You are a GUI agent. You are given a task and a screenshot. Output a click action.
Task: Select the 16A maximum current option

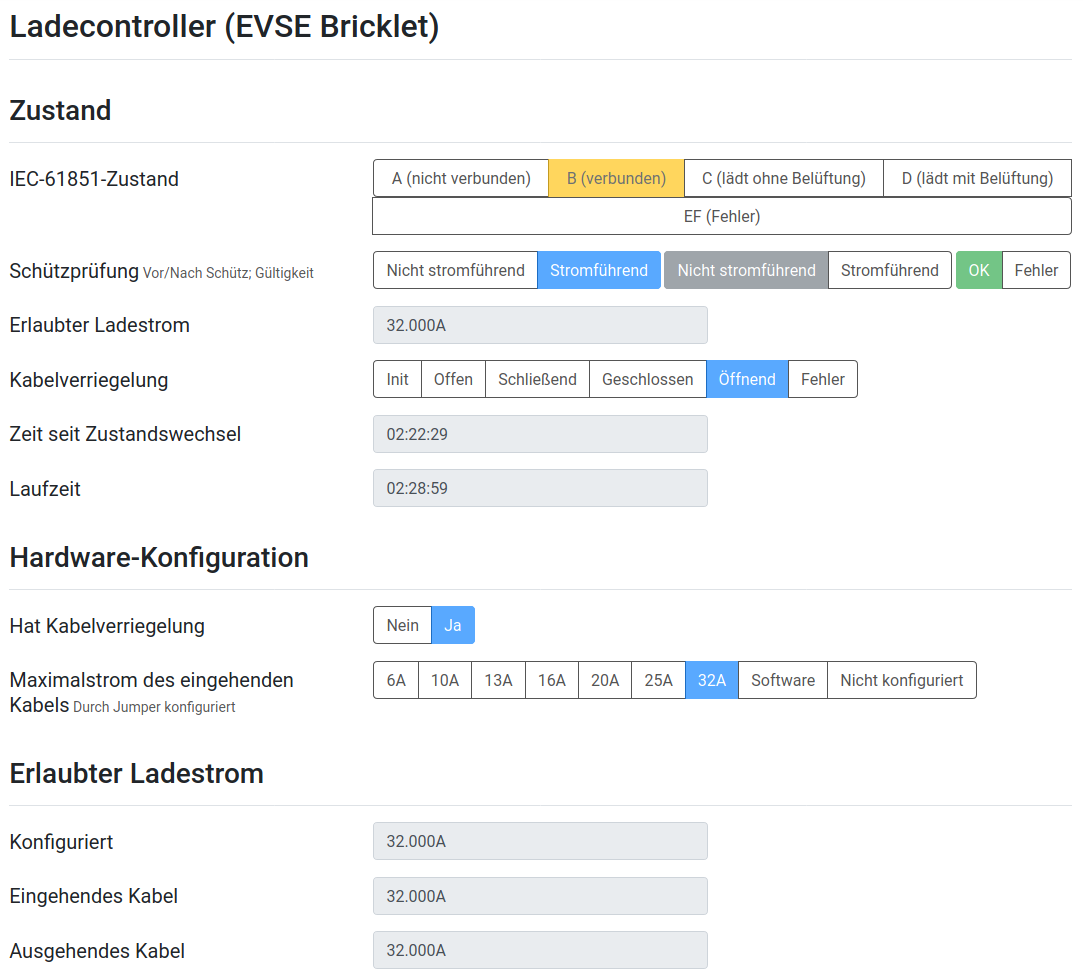(552, 680)
